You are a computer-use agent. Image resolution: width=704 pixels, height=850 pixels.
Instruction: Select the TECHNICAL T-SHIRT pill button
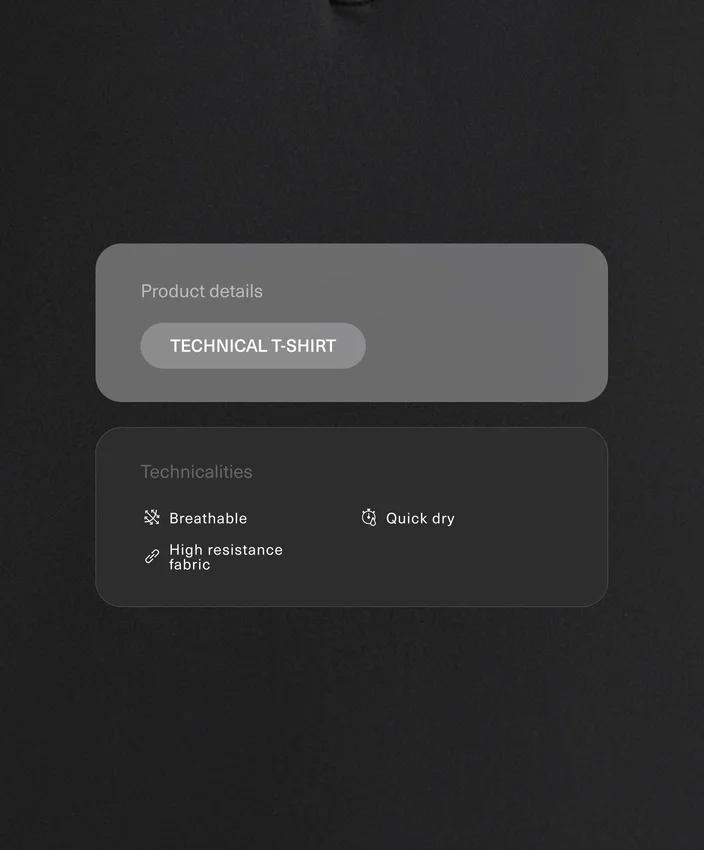[x=253, y=346]
